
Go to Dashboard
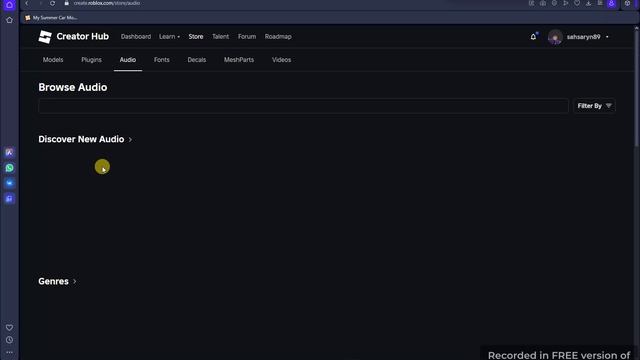point(136,37)
